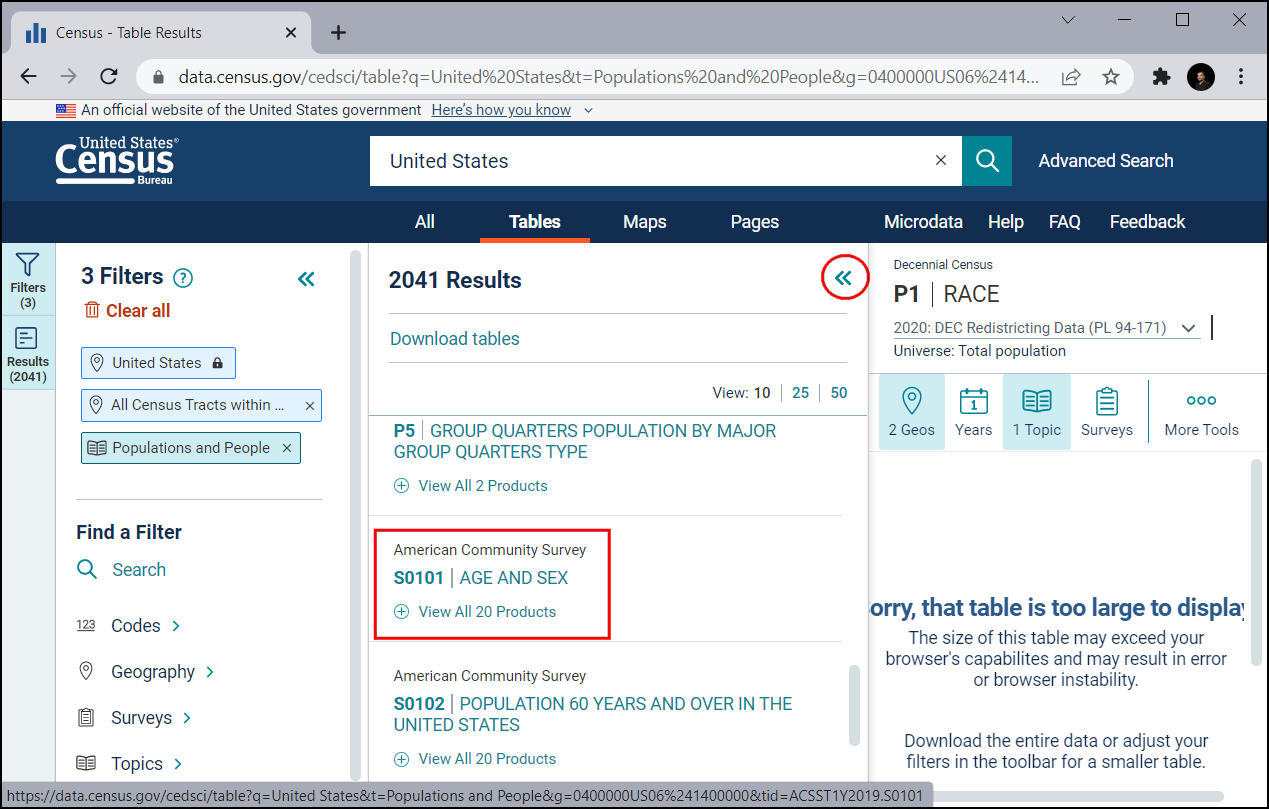The width and height of the screenshot is (1269, 809).
Task: Switch to the Maps tab
Action: [x=644, y=222]
